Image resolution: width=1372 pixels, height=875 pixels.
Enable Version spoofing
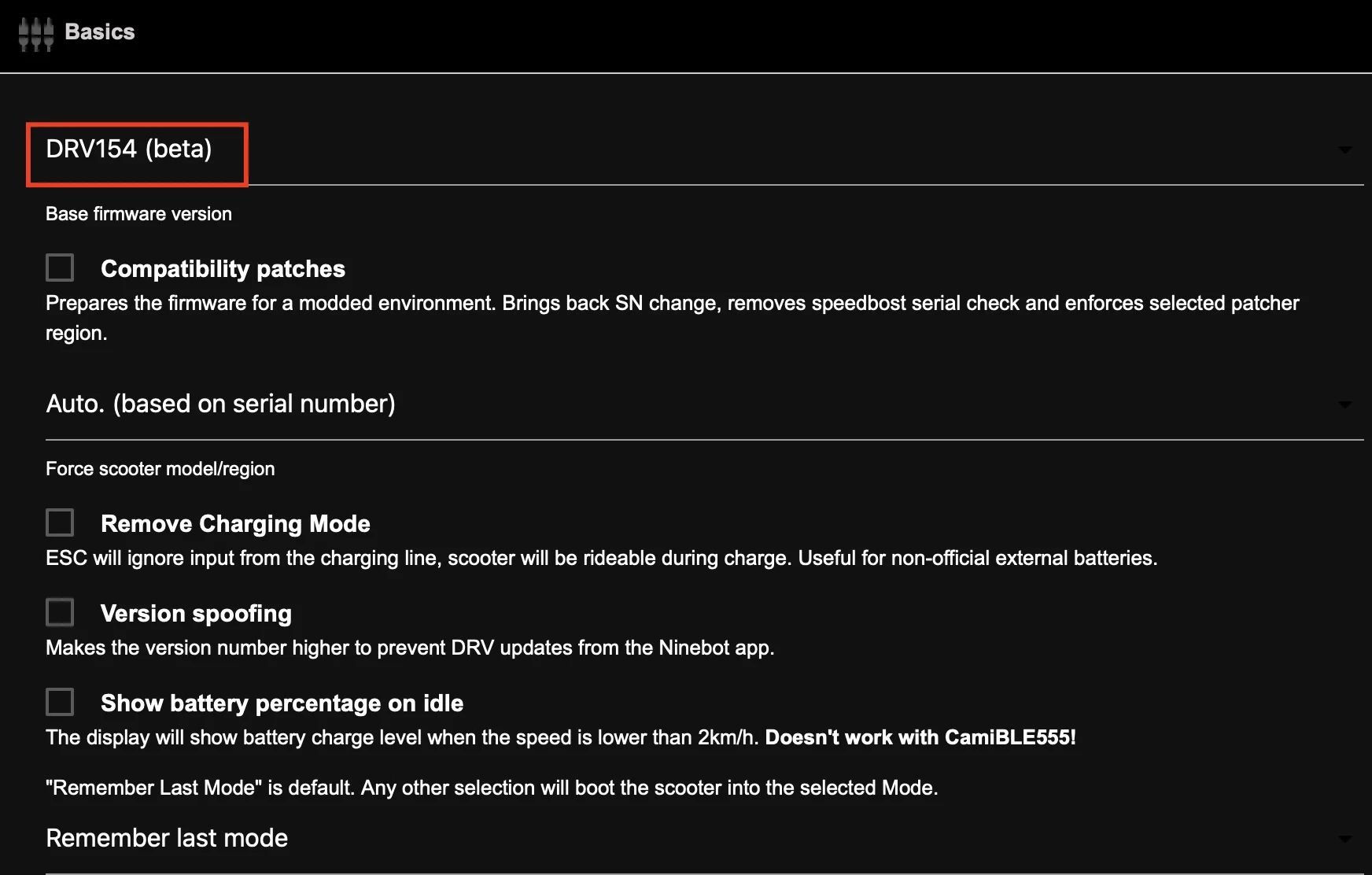59,611
